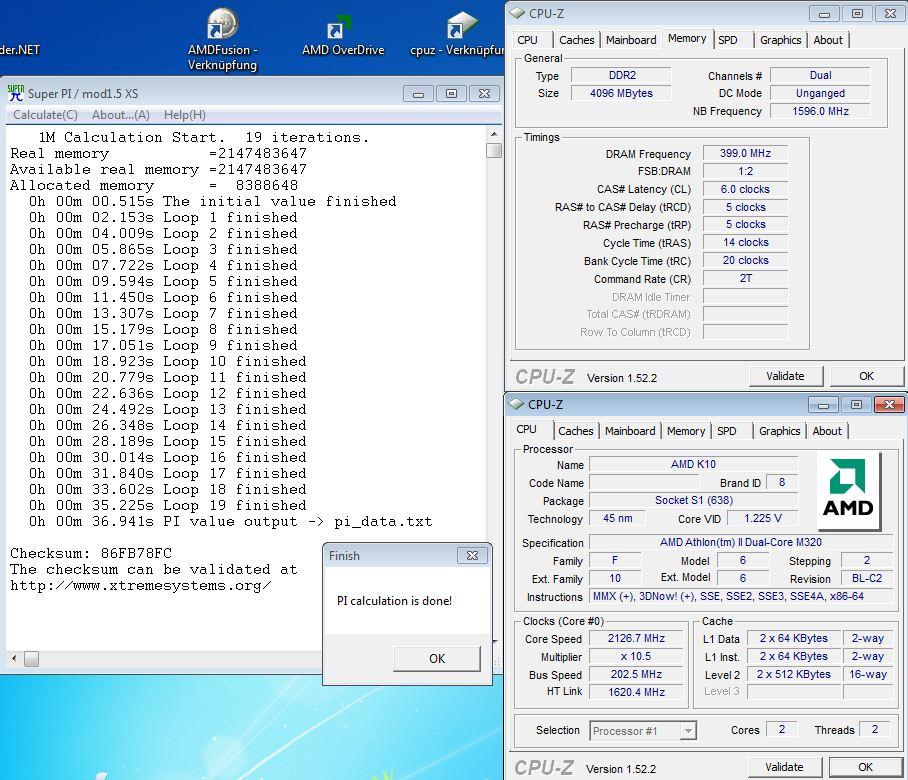
Task: Click Validate in bottom CPU-Z window
Action: (x=784, y=767)
